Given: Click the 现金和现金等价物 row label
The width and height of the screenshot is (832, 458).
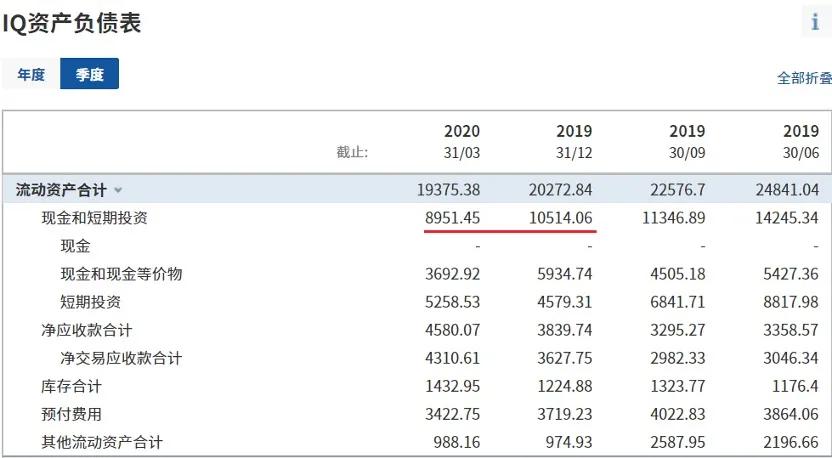Looking at the screenshot, I should pos(121,273).
